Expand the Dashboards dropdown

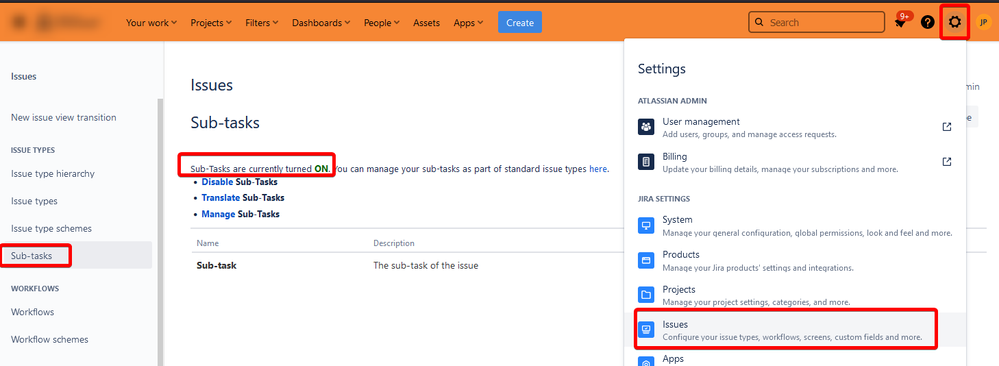pos(321,22)
